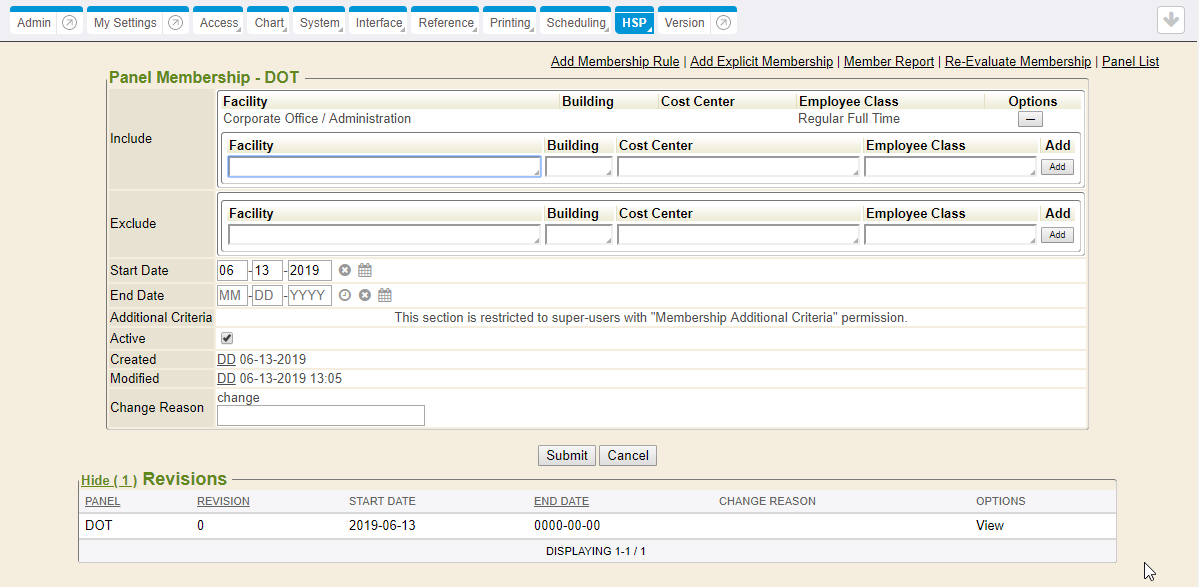The image size is (1199, 587).
Task: Click the Submit button
Action: (567, 456)
